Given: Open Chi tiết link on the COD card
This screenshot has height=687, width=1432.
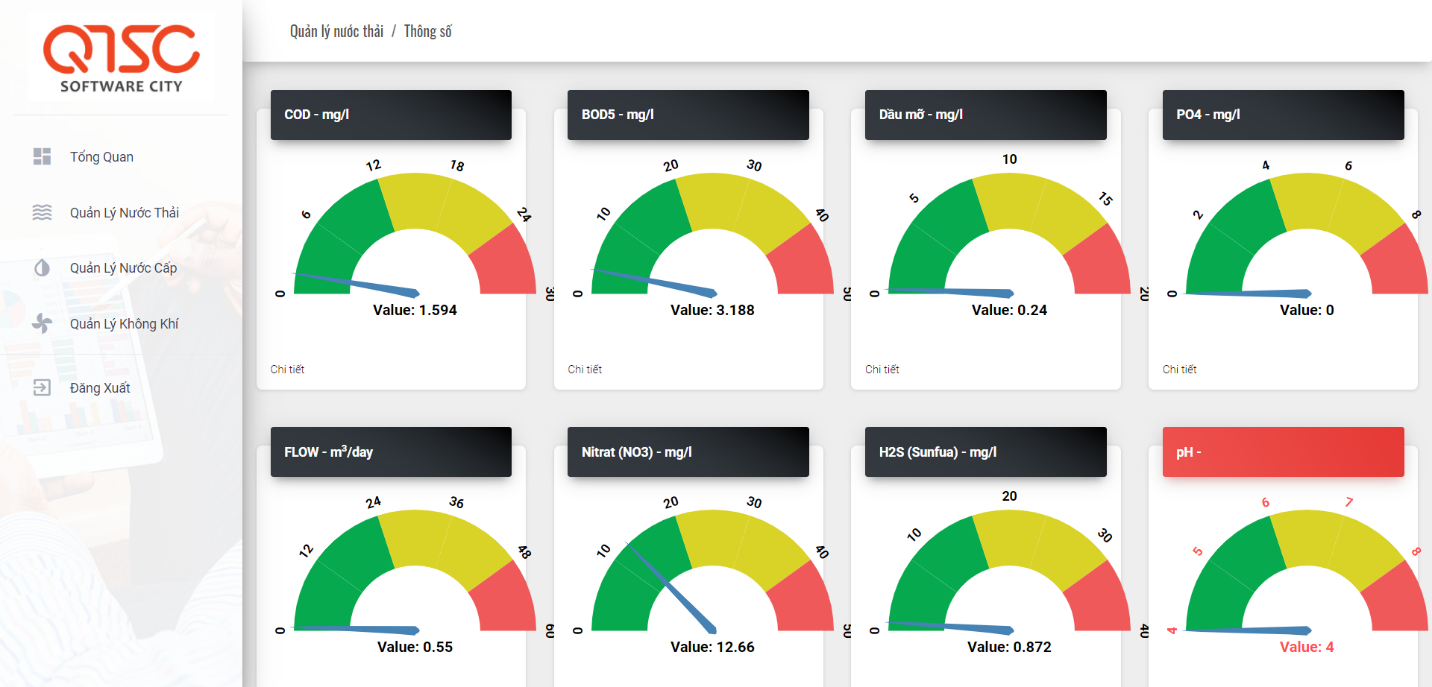Looking at the screenshot, I should [x=287, y=369].
